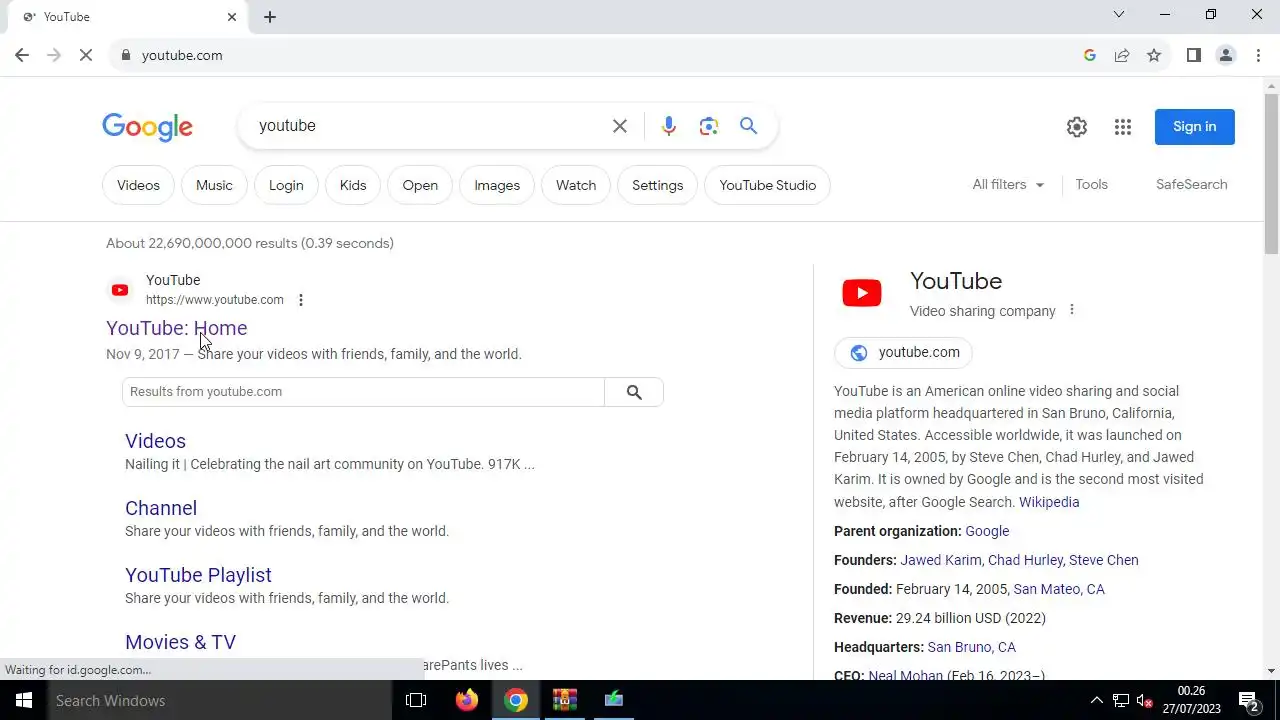Open WinRAR from the taskbar
The height and width of the screenshot is (720, 1280).
[565, 700]
